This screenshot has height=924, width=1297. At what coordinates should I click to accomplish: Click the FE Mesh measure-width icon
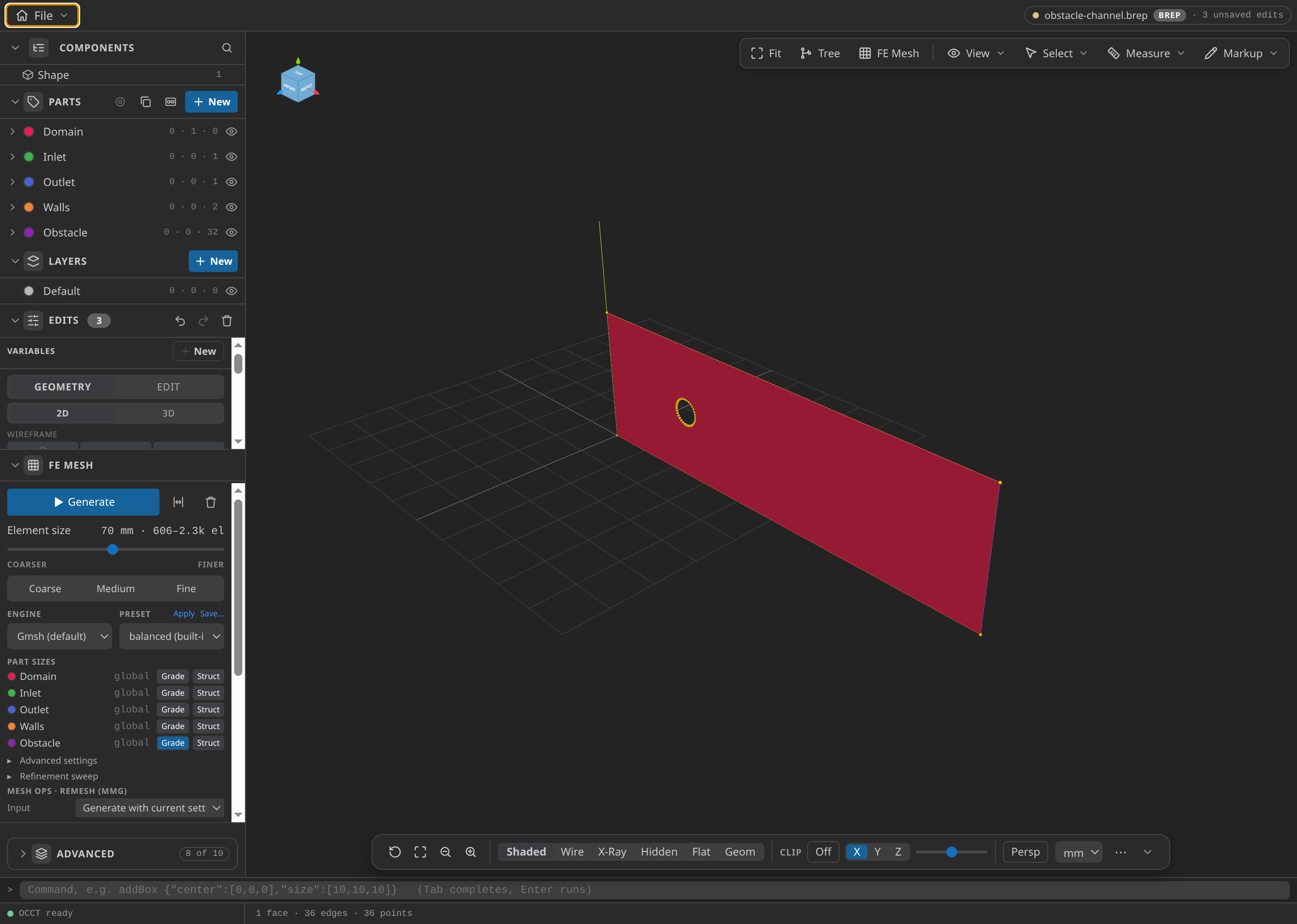(179, 502)
